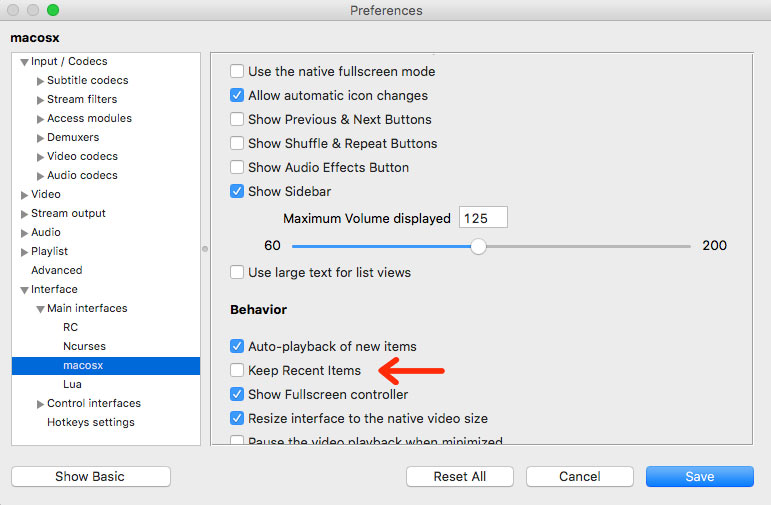
Task: Select Advanced in the sidebar tree
Action: click(x=57, y=270)
